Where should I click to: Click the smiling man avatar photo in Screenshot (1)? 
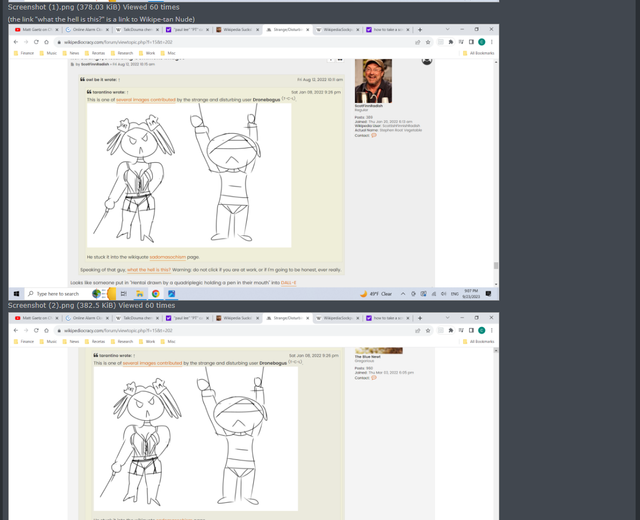click(373, 81)
